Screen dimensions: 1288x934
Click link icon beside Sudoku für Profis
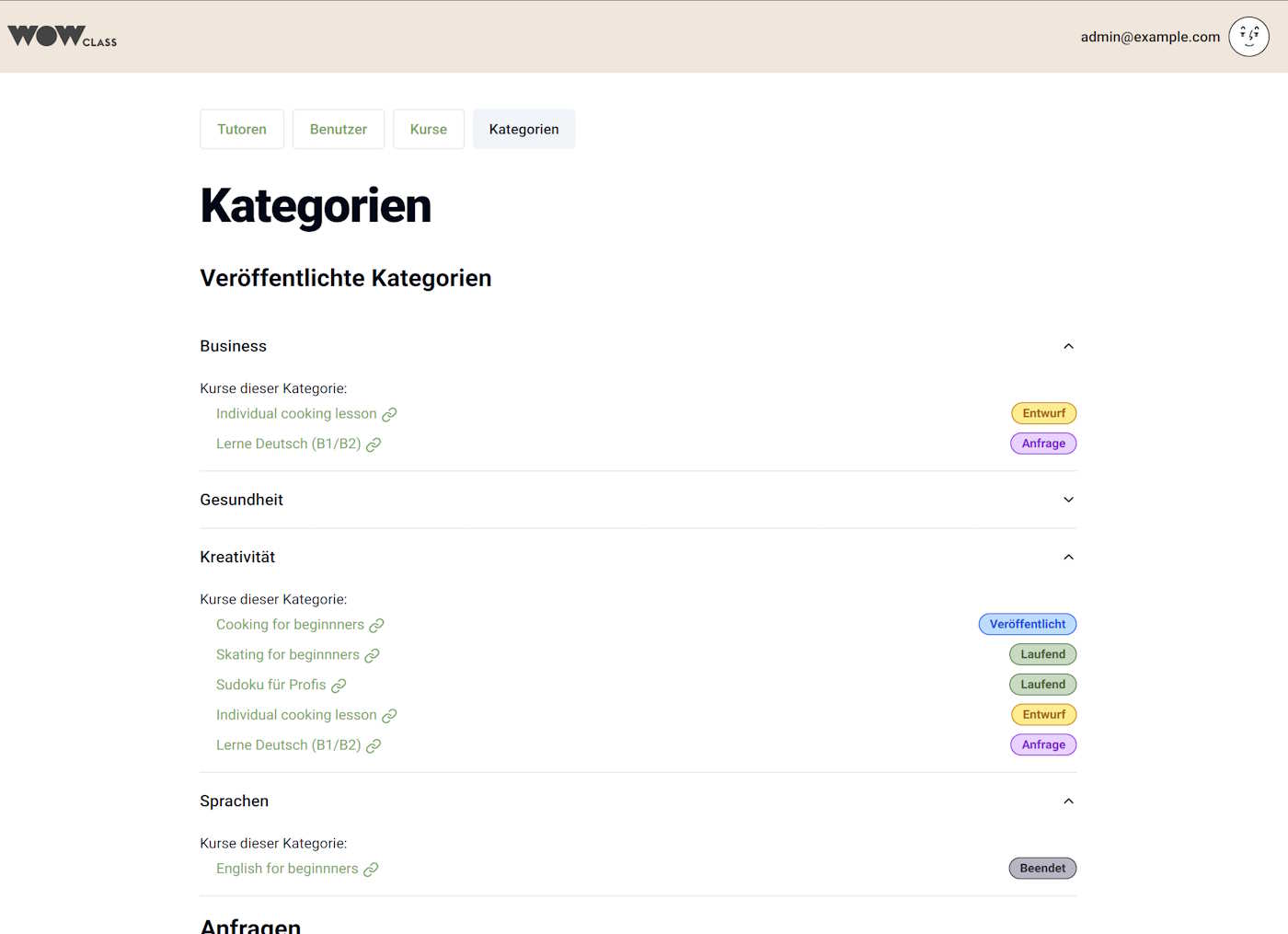point(339,686)
